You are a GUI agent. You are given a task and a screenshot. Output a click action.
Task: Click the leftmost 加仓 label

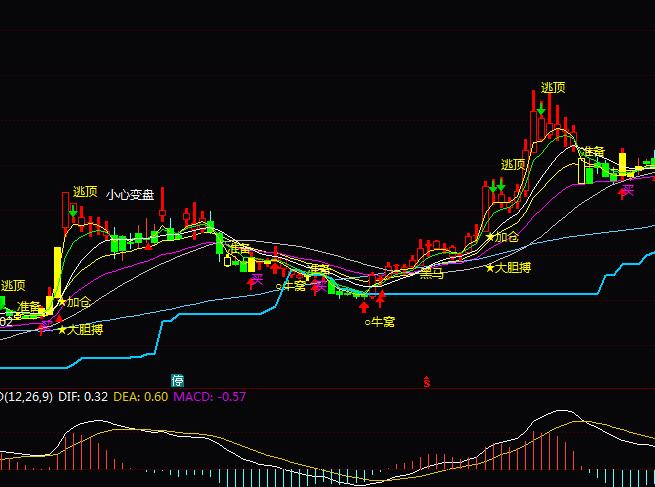click(79, 302)
